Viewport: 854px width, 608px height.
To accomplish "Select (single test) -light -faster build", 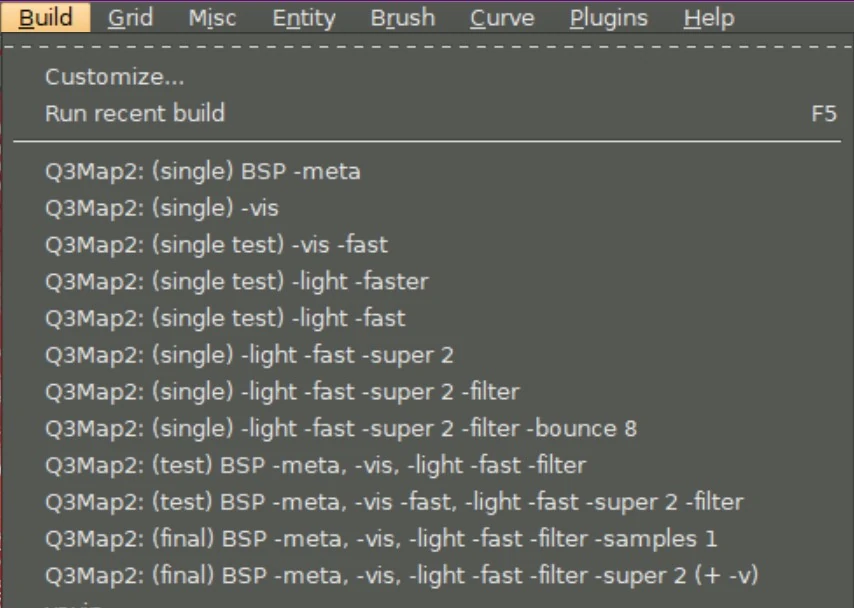I will point(236,281).
